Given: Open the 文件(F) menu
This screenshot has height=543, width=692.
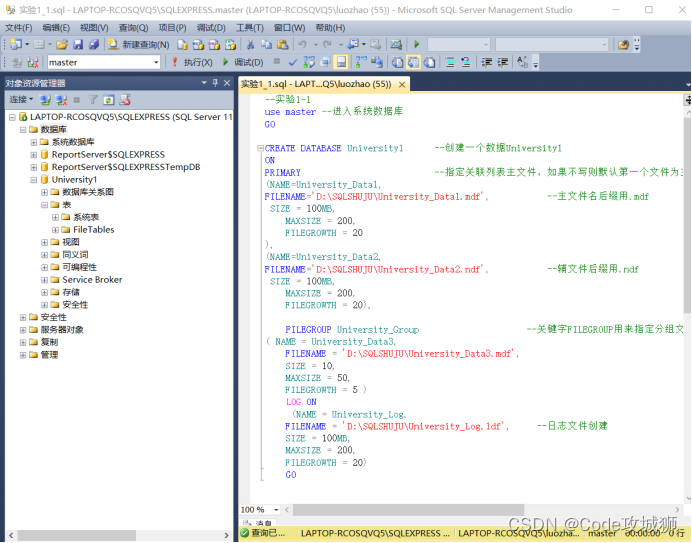Looking at the screenshot, I should point(19,28).
